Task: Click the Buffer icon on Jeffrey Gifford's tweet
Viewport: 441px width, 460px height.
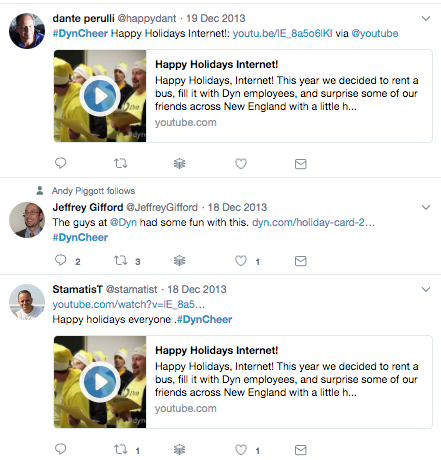Action: (x=179, y=261)
